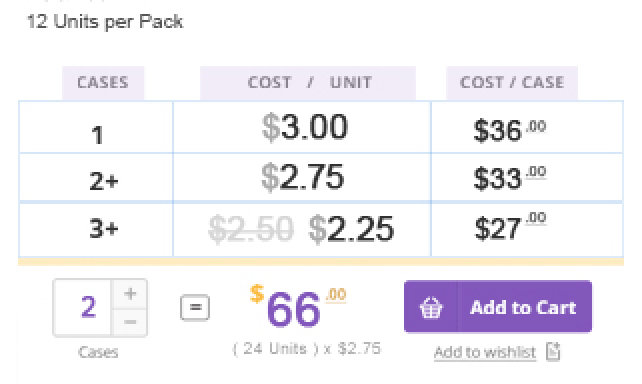Select the 3+ cases pricing row

321,229
